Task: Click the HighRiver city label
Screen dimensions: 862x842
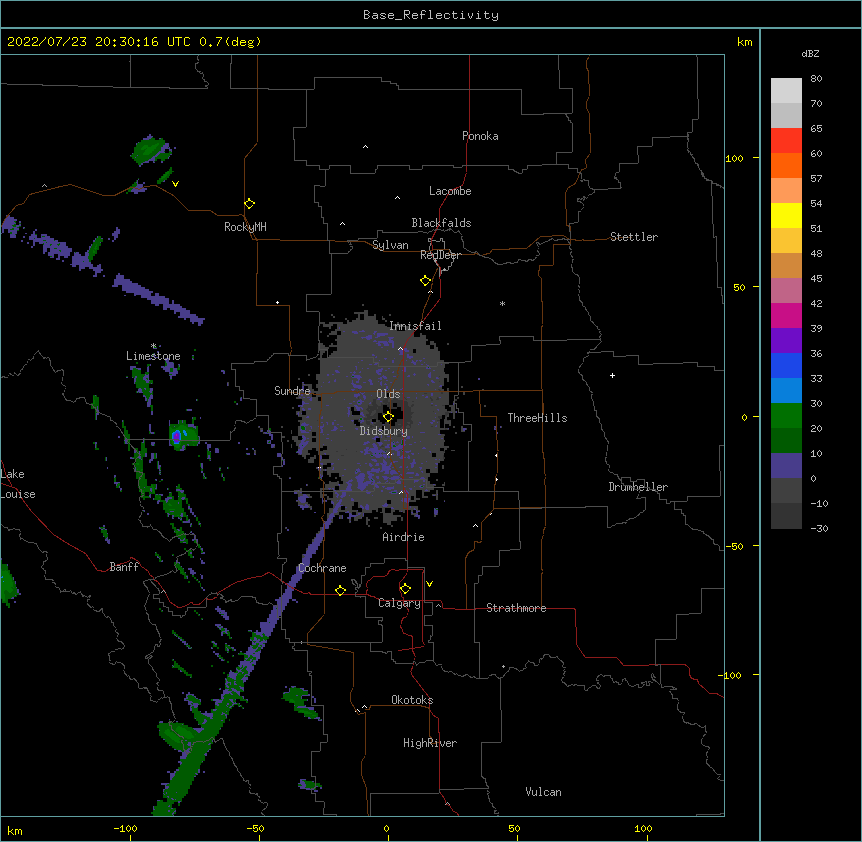Action: 430,743
